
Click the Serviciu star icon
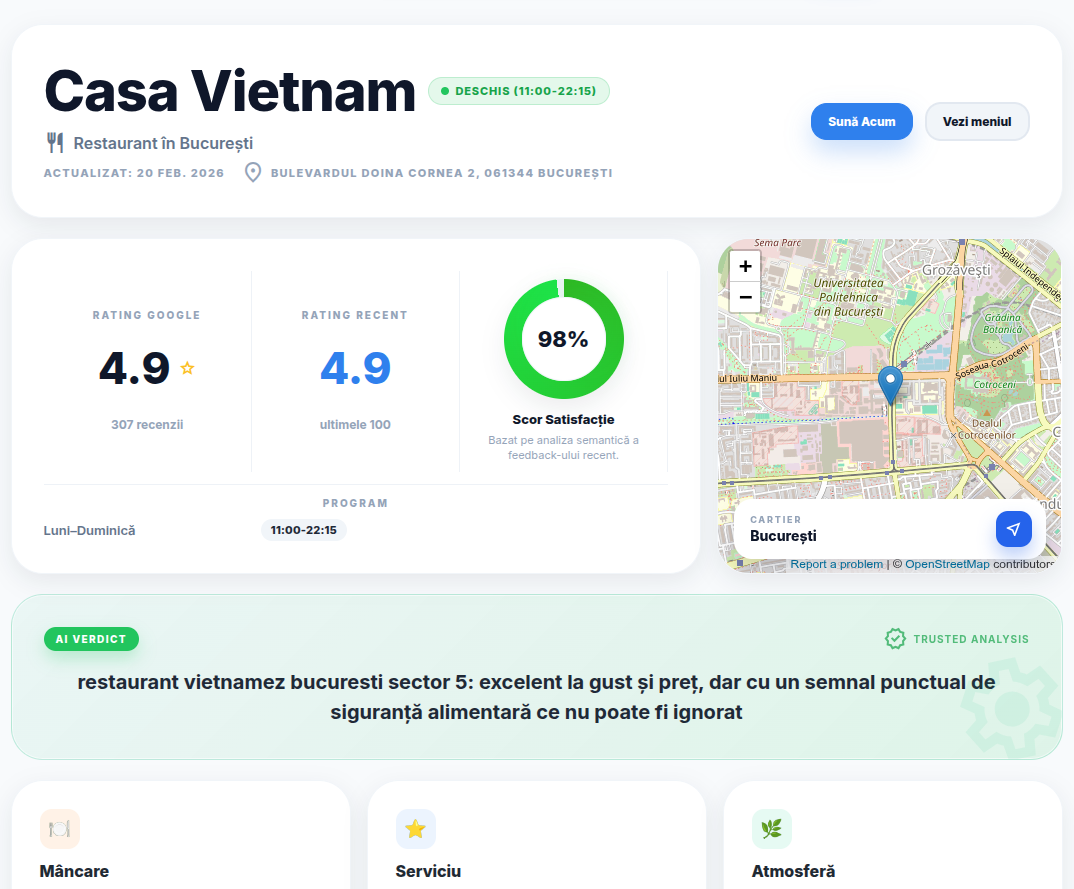click(416, 829)
